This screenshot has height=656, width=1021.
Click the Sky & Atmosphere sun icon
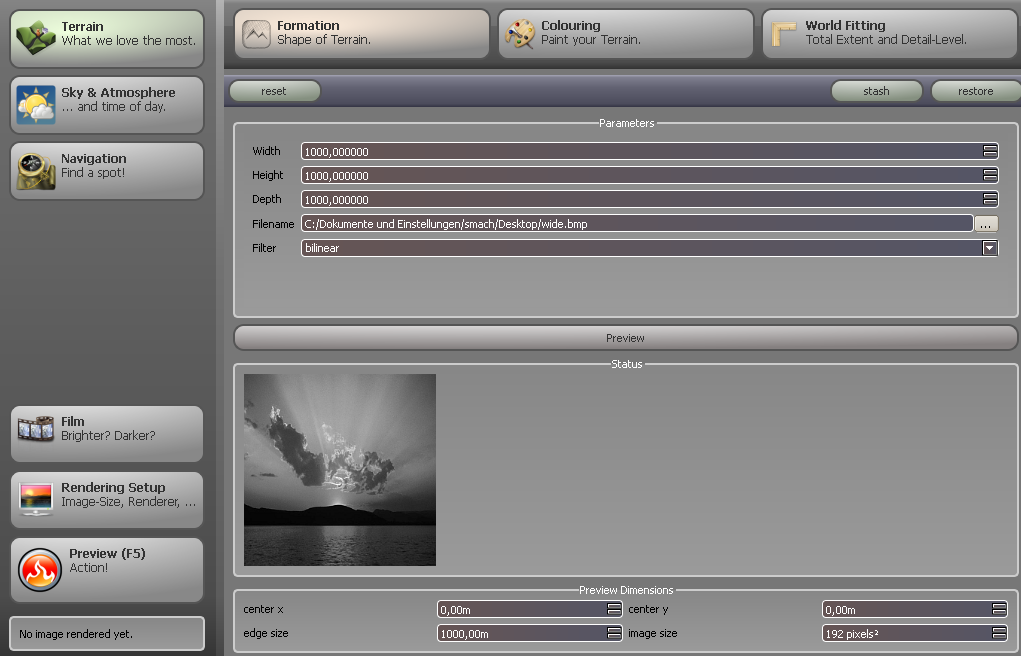tap(36, 104)
